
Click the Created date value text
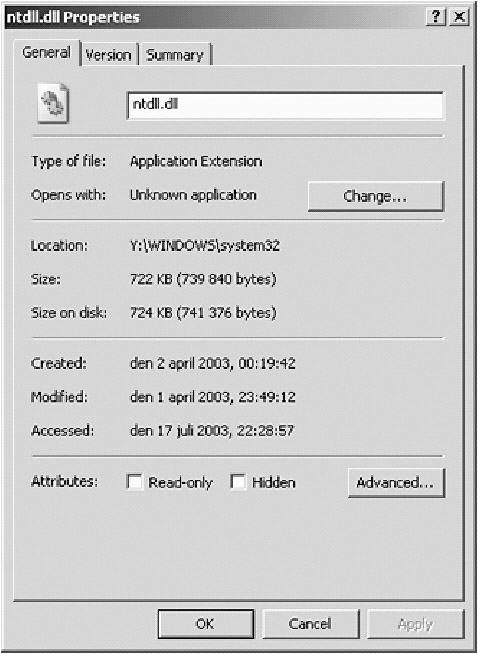coord(213,363)
